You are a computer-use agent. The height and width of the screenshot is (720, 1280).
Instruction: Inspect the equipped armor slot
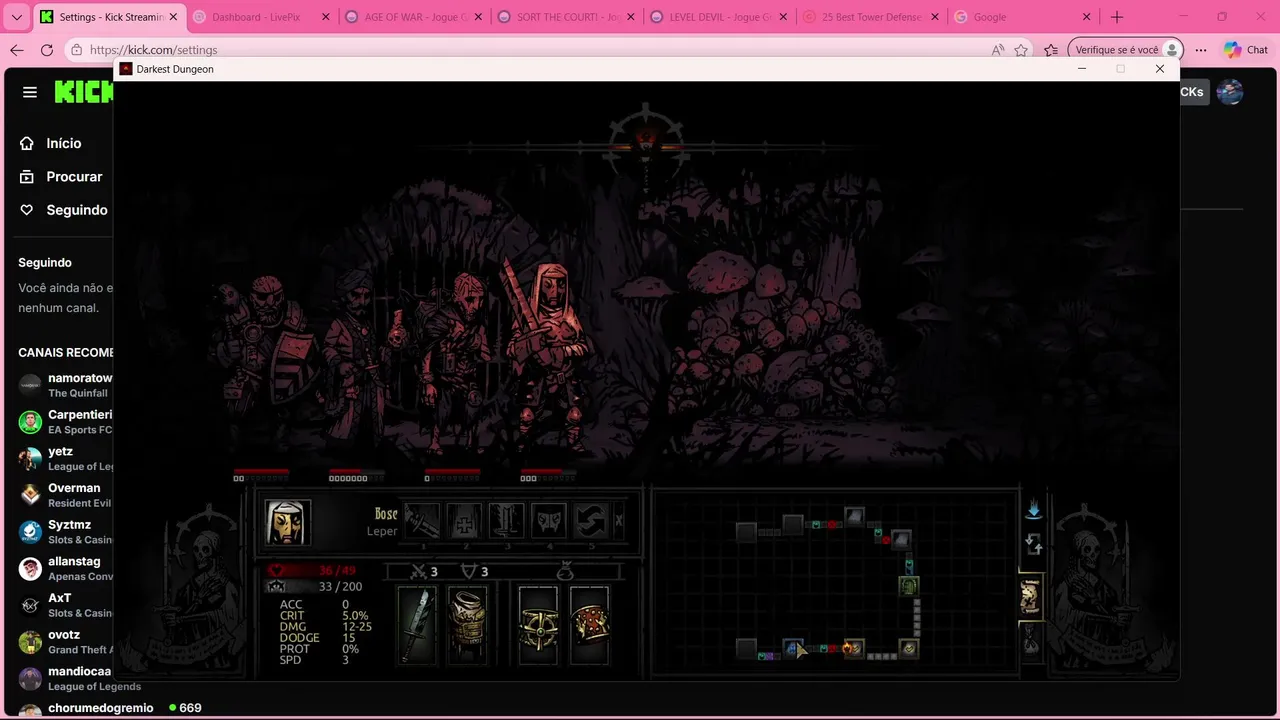467,626
